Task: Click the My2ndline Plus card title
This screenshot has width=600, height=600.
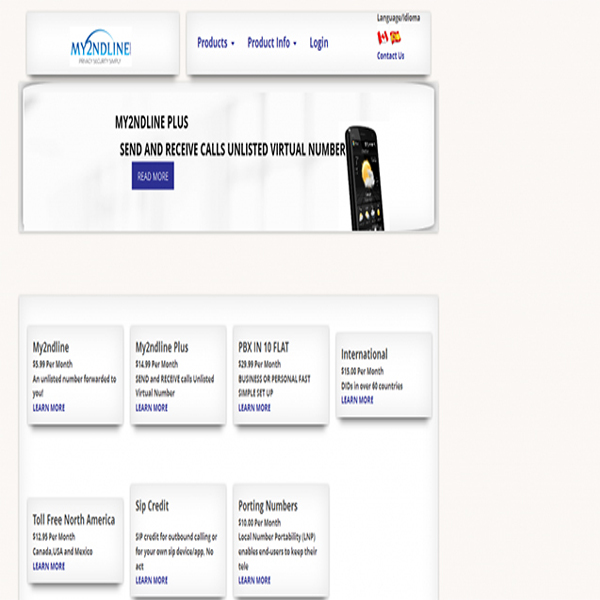Action: point(162,347)
